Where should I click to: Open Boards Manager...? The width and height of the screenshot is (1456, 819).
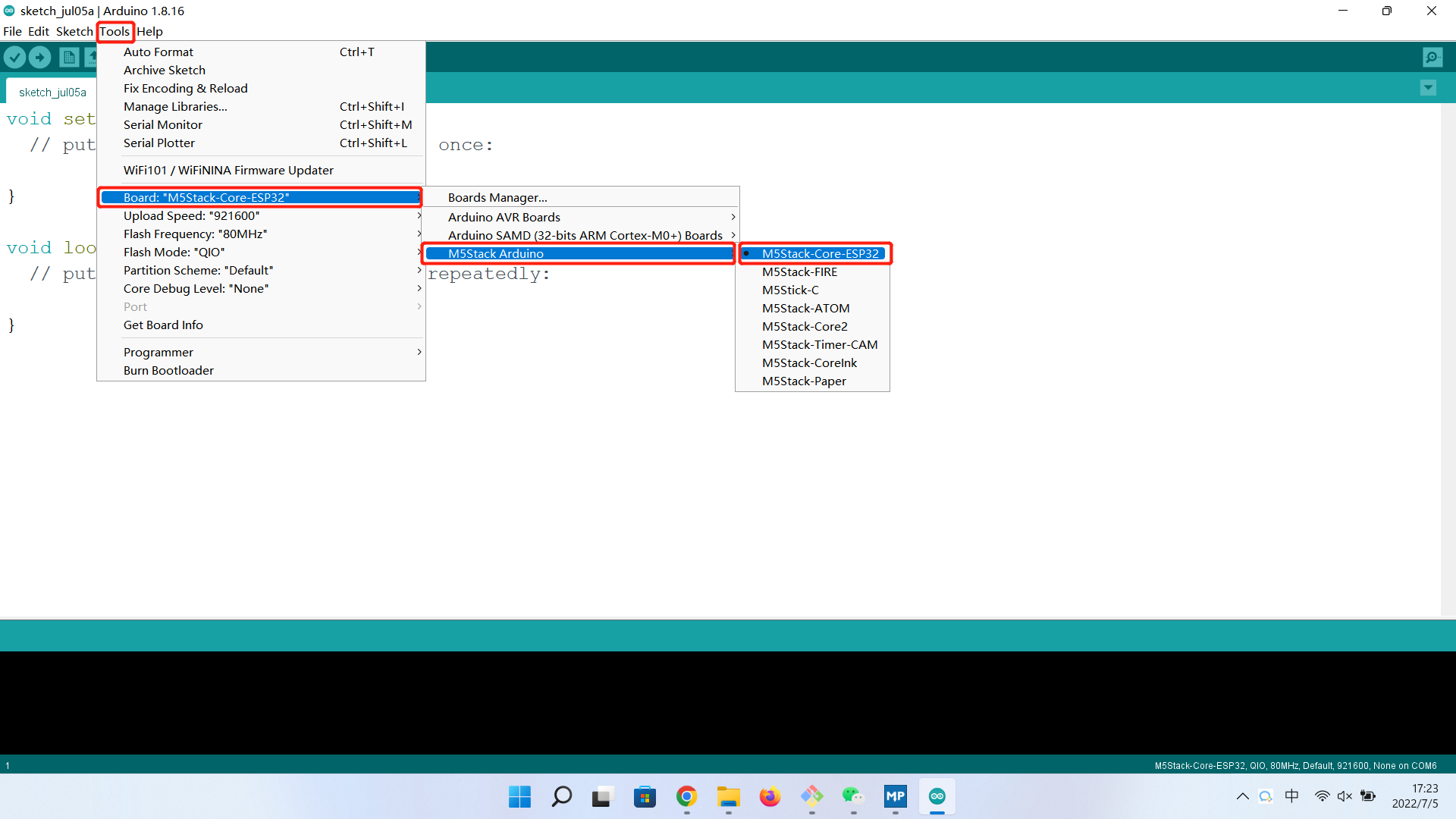coord(497,197)
